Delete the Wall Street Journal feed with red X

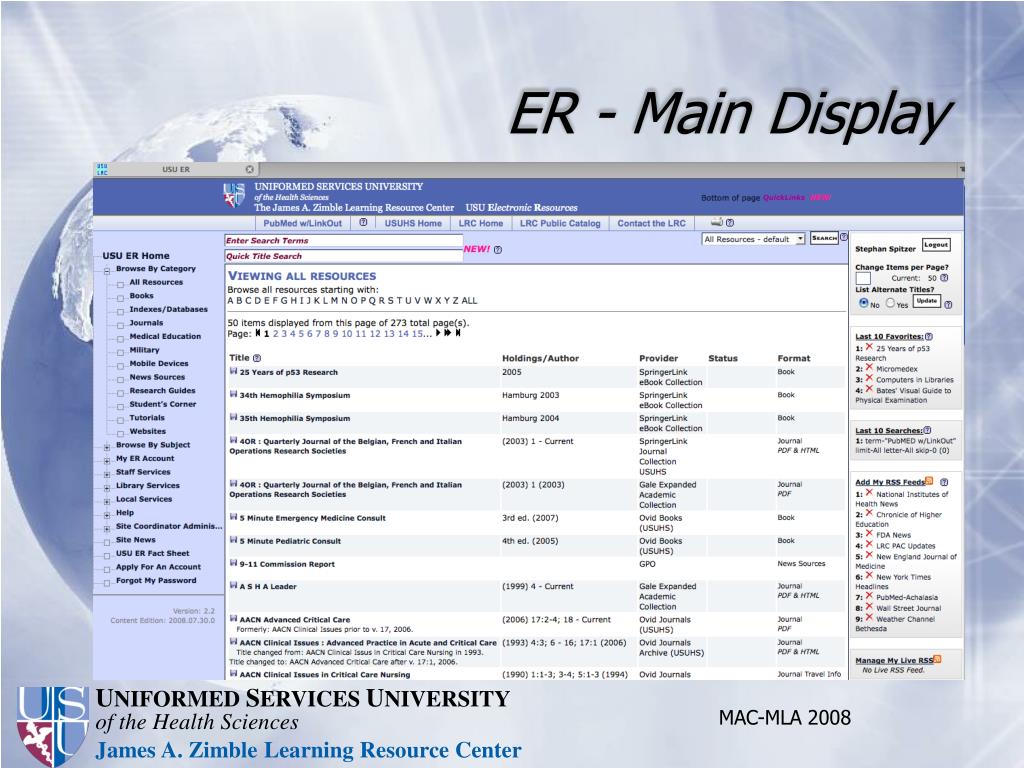coord(869,607)
